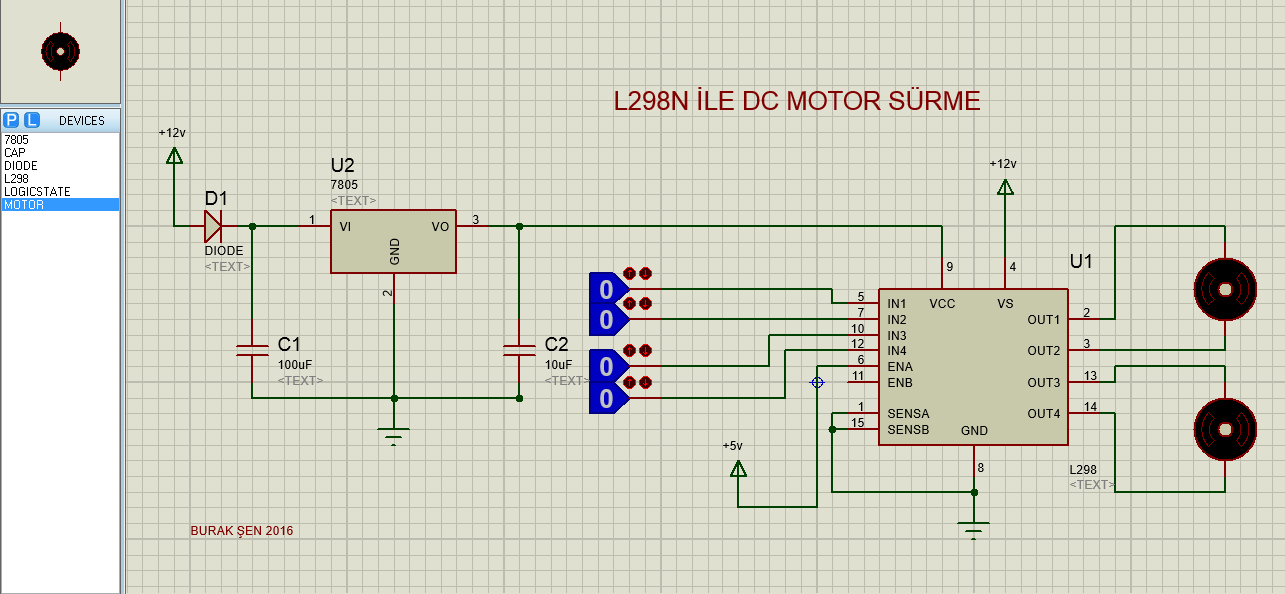Select DIODE in the DEVICES list
Viewport: 1285px width, 594px height.
60,166
